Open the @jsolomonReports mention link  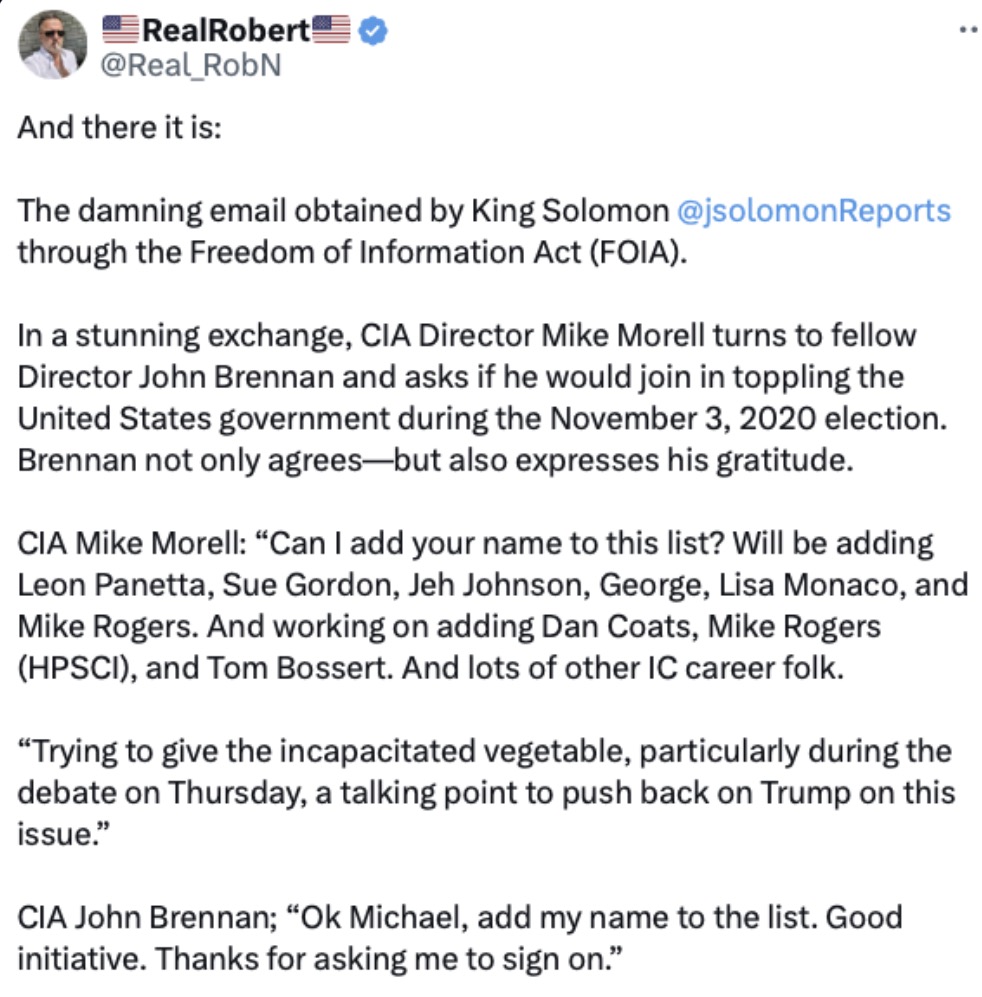click(x=813, y=211)
